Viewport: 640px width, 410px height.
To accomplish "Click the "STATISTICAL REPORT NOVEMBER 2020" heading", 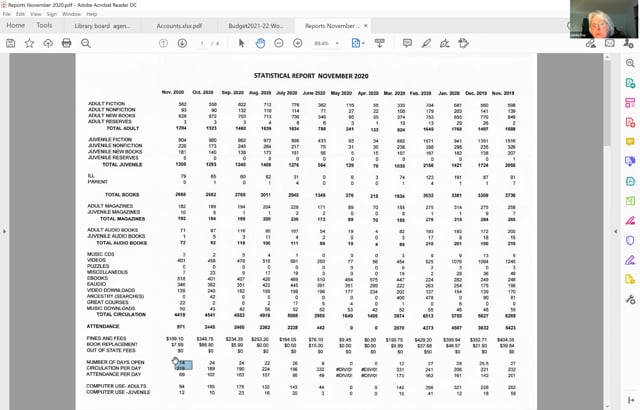I will click(311, 76).
